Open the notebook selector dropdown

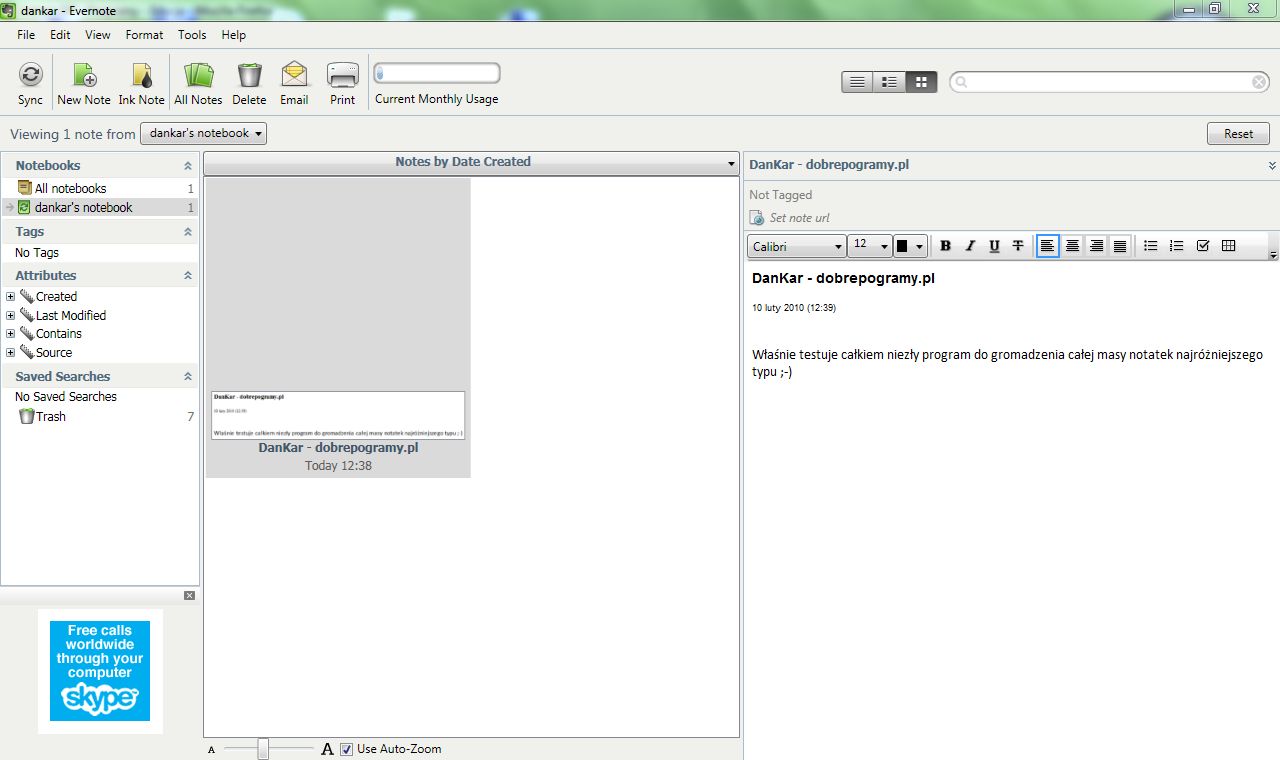tap(204, 133)
